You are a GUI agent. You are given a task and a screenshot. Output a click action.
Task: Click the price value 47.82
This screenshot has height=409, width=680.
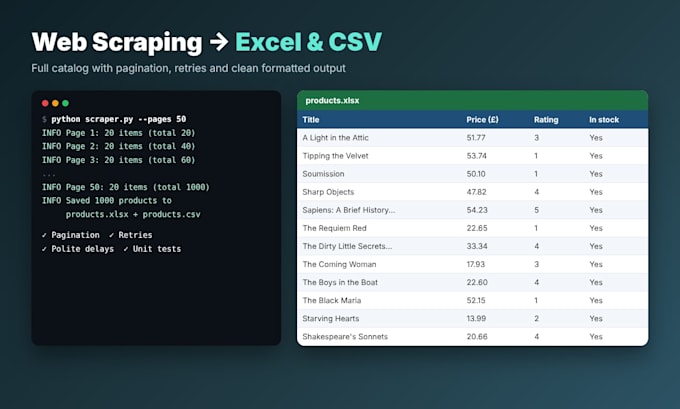[x=477, y=192]
